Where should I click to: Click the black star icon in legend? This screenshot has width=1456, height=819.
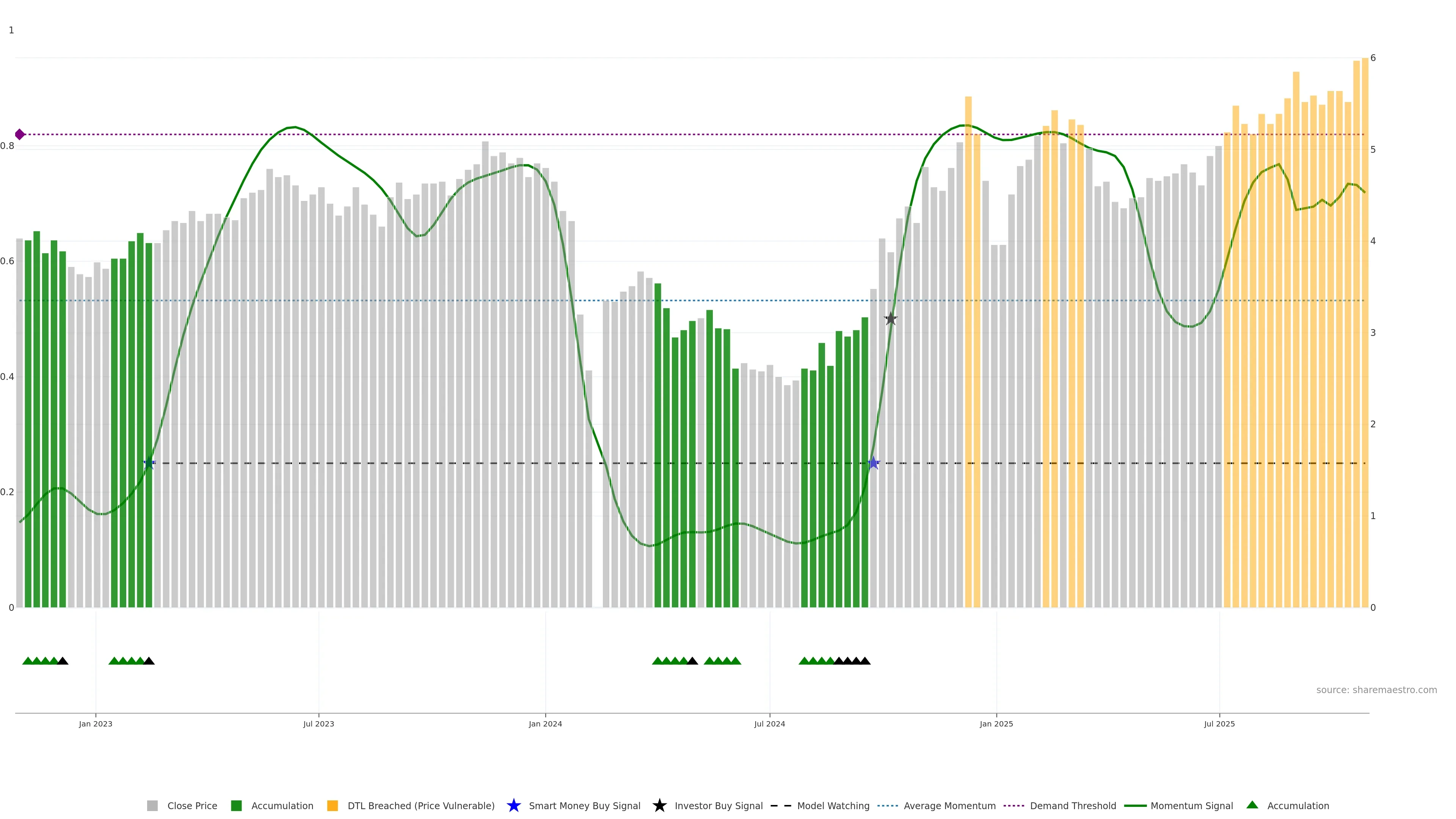(x=659, y=805)
